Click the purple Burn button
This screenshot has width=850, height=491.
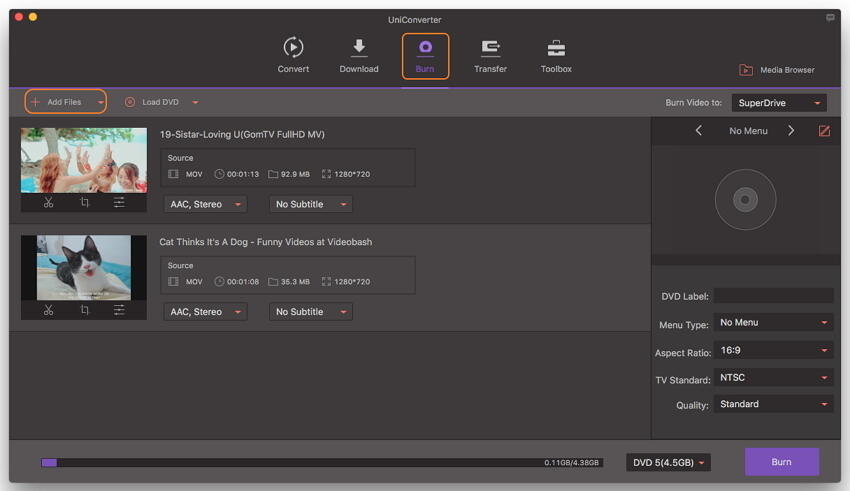(781, 462)
